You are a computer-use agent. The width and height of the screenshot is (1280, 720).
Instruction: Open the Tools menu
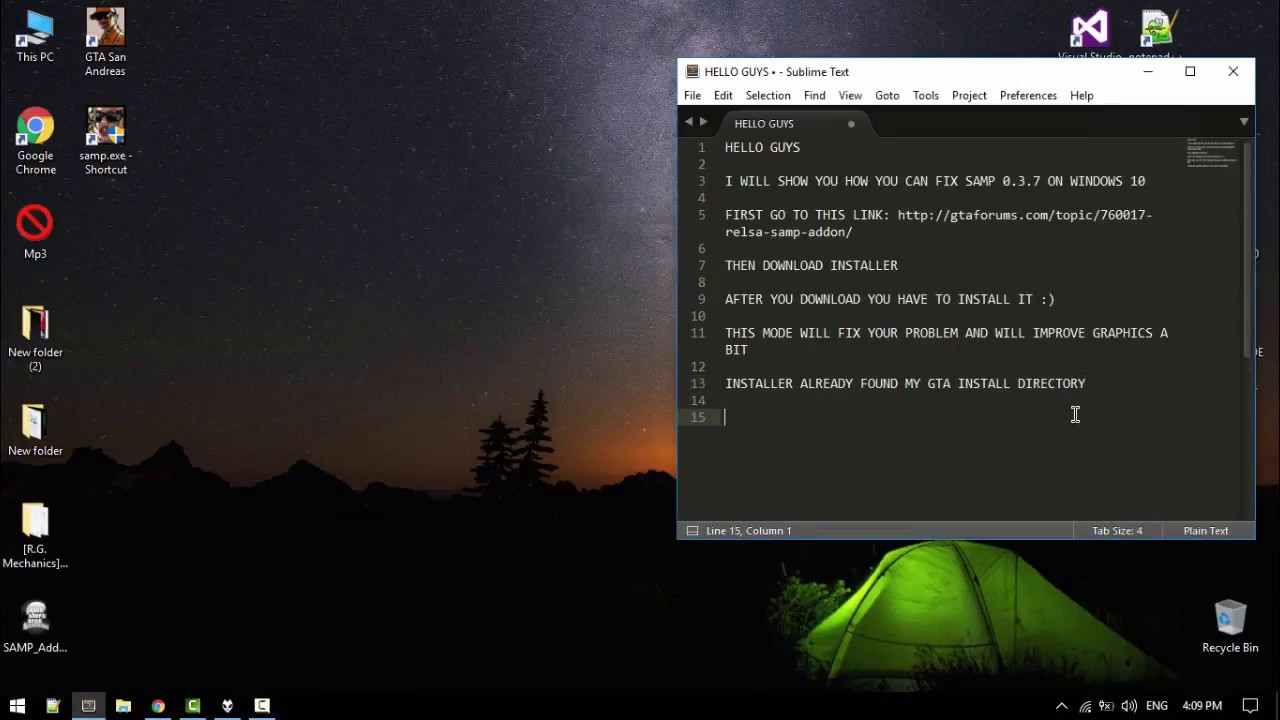925,95
